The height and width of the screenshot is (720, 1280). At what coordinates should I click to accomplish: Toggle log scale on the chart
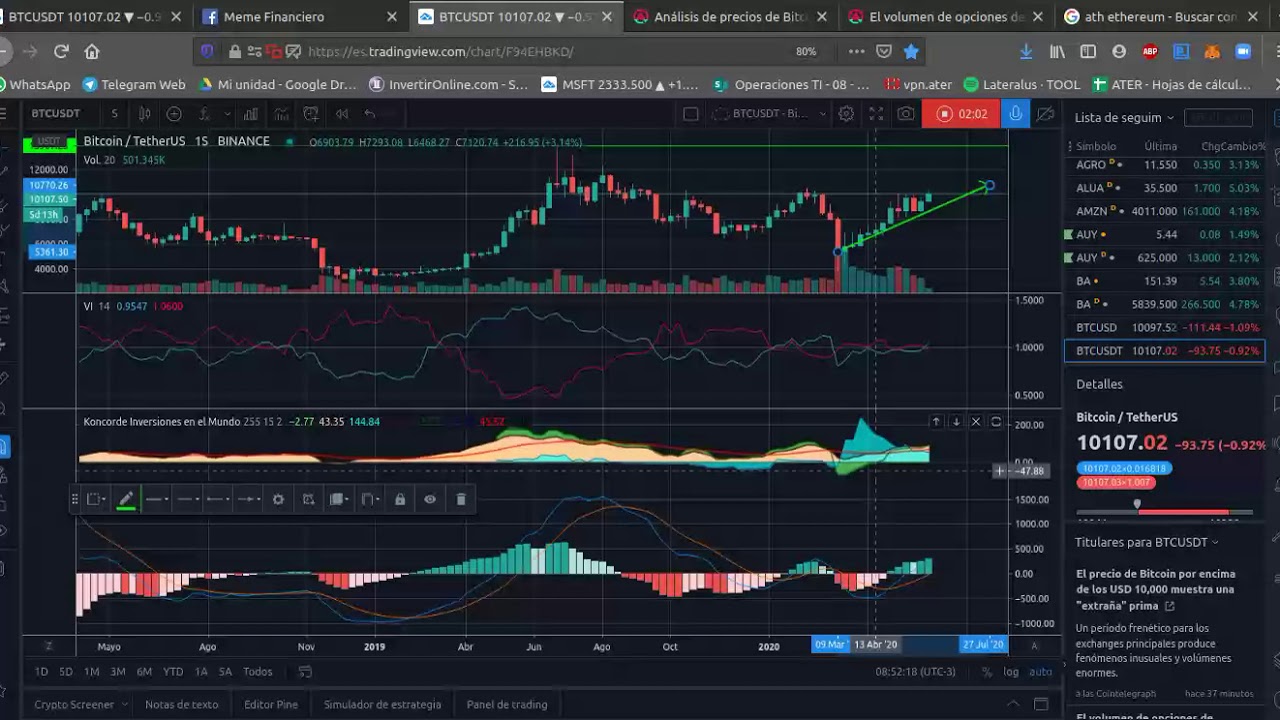click(x=1011, y=672)
